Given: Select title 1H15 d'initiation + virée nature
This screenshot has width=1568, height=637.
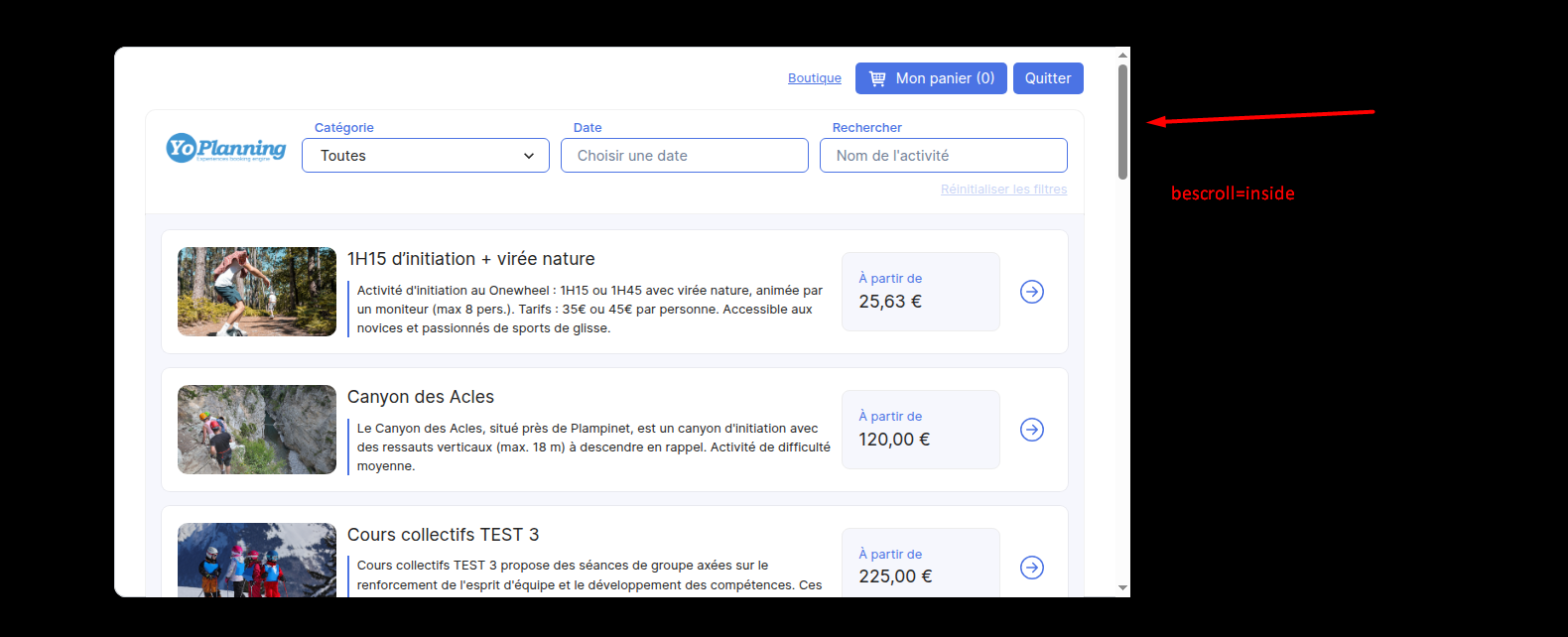Looking at the screenshot, I should click(471, 259).
